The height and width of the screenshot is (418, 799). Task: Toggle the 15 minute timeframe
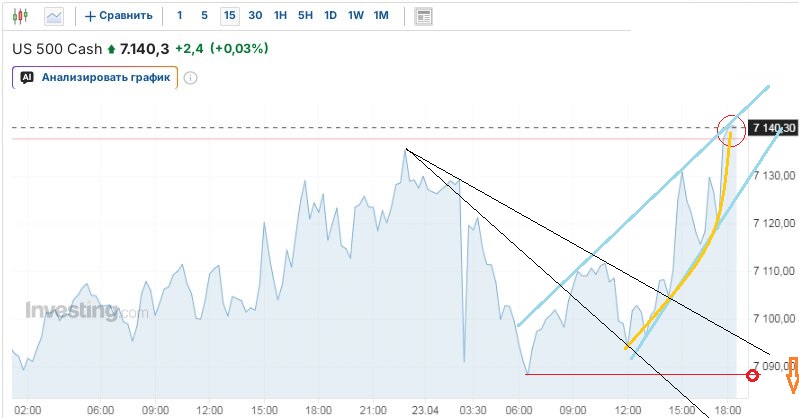(x=230, y=16)
